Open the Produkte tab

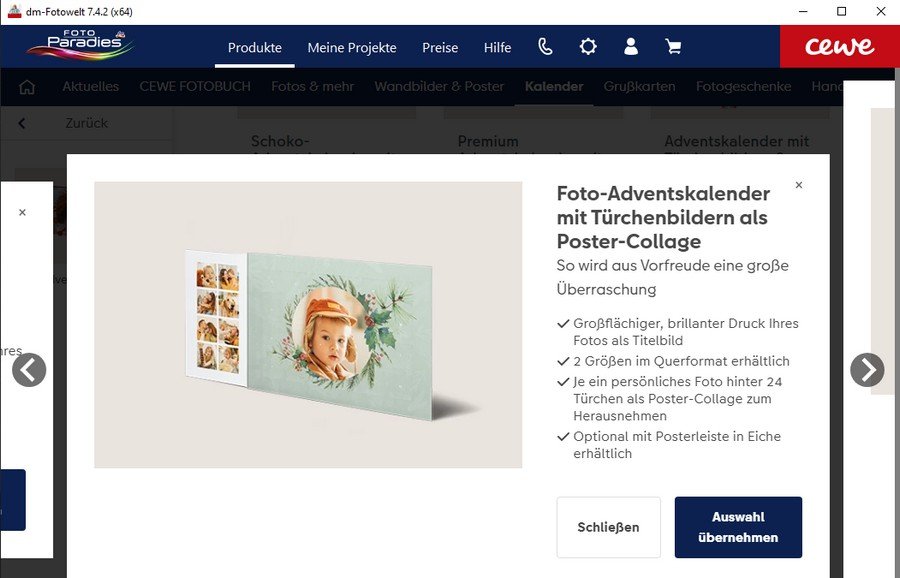pyautogui.click(x=255, y=48)
